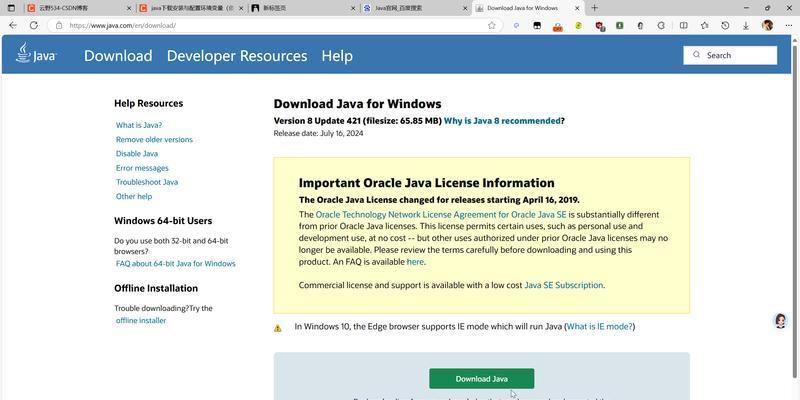Image resolution: width=800 pixels, height=400 pixels.
Task: Open the Download menu in Java header
Action: 118,56
